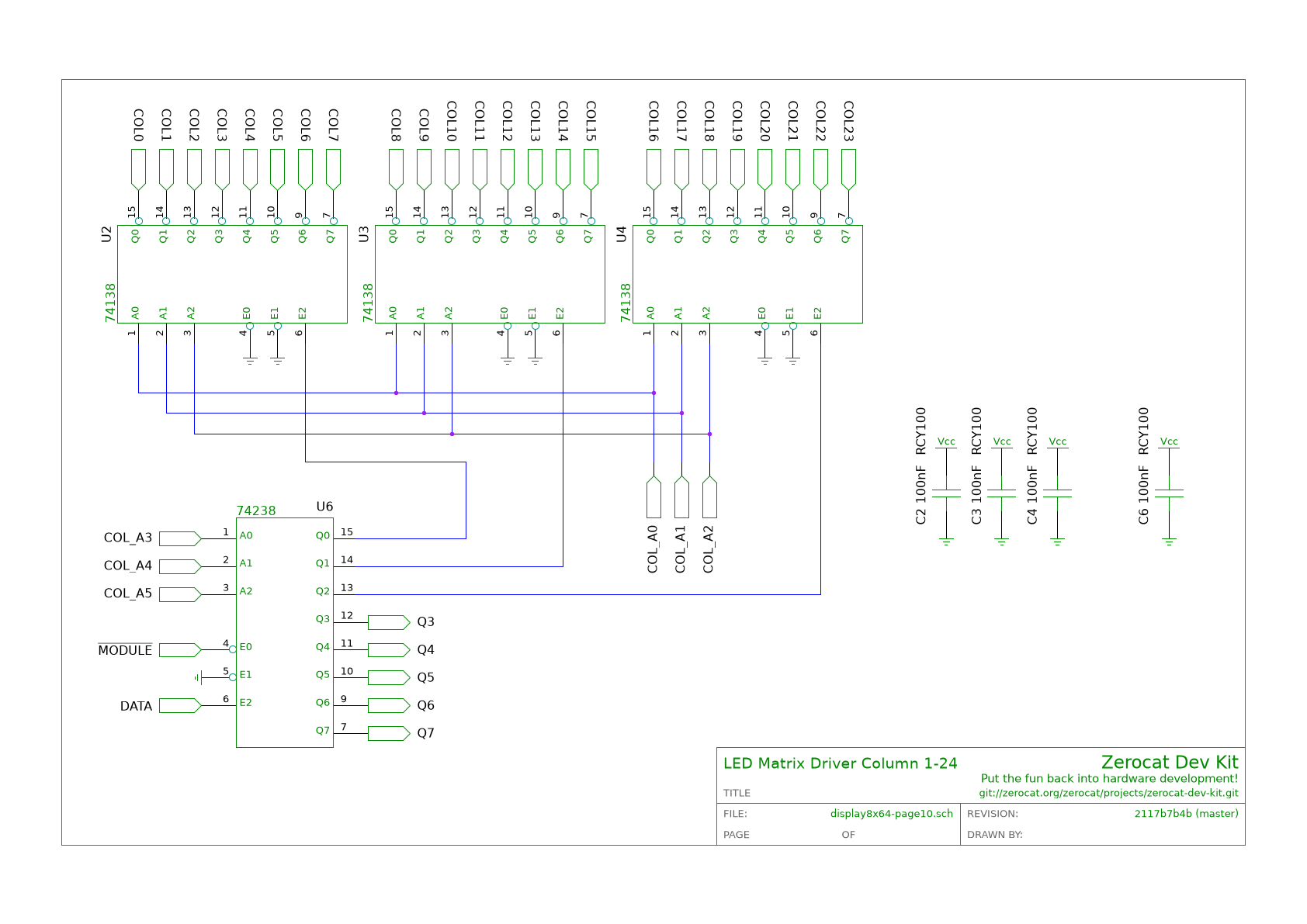Pick the COL_A0 input port symbol

tap(653, 497)
